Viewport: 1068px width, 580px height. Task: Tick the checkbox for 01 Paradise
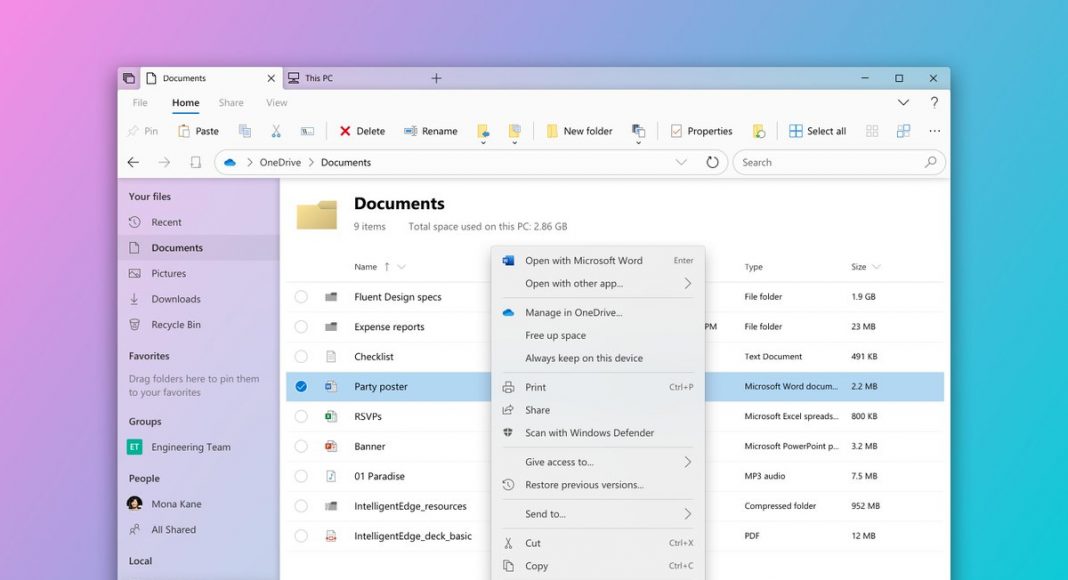[x=301, y=477]
